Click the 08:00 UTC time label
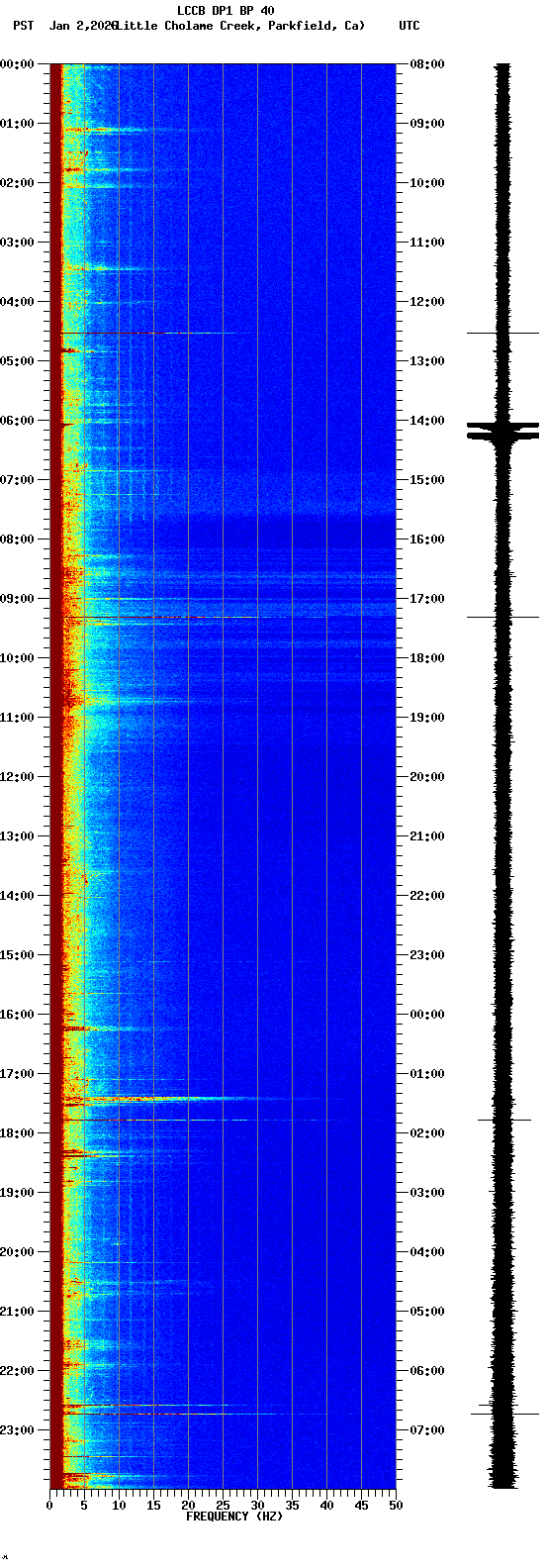The height and width of the screenshot is (1568, 546). [x=427, y=64]
